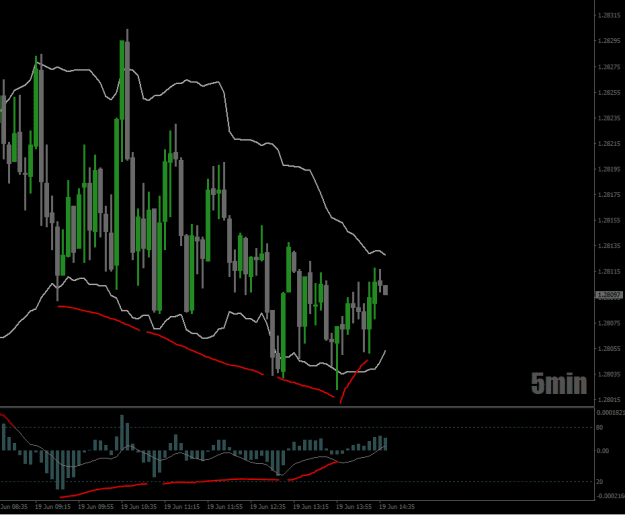Click the 1.28015 price axis label

[x=609, y=400]
